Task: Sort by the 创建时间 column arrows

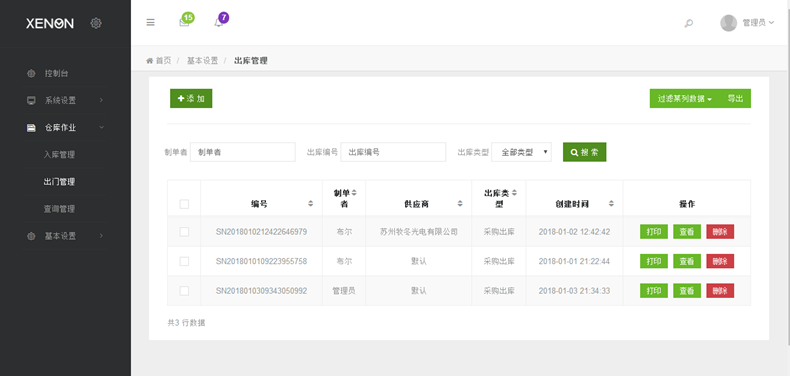Action: coord(611,204)
